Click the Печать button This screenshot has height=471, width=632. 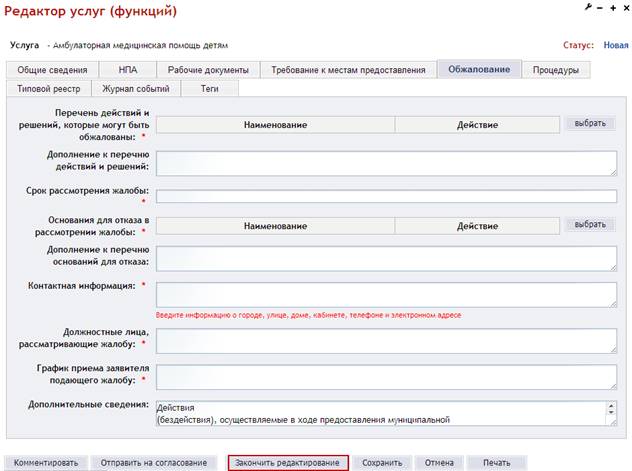click(x=497, y=463)
